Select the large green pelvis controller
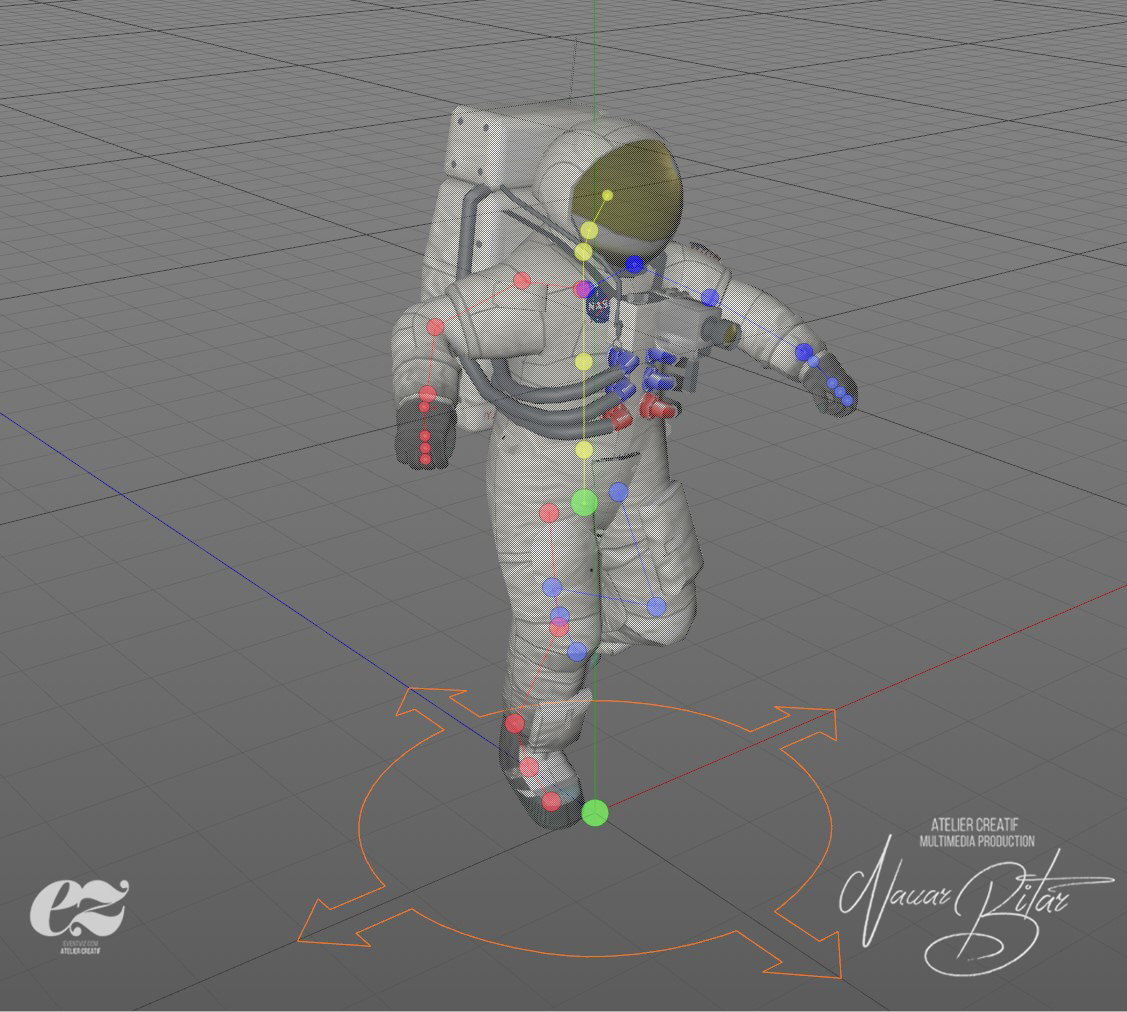This screenshot has width=1127, height=1012. tap(584, 502)
